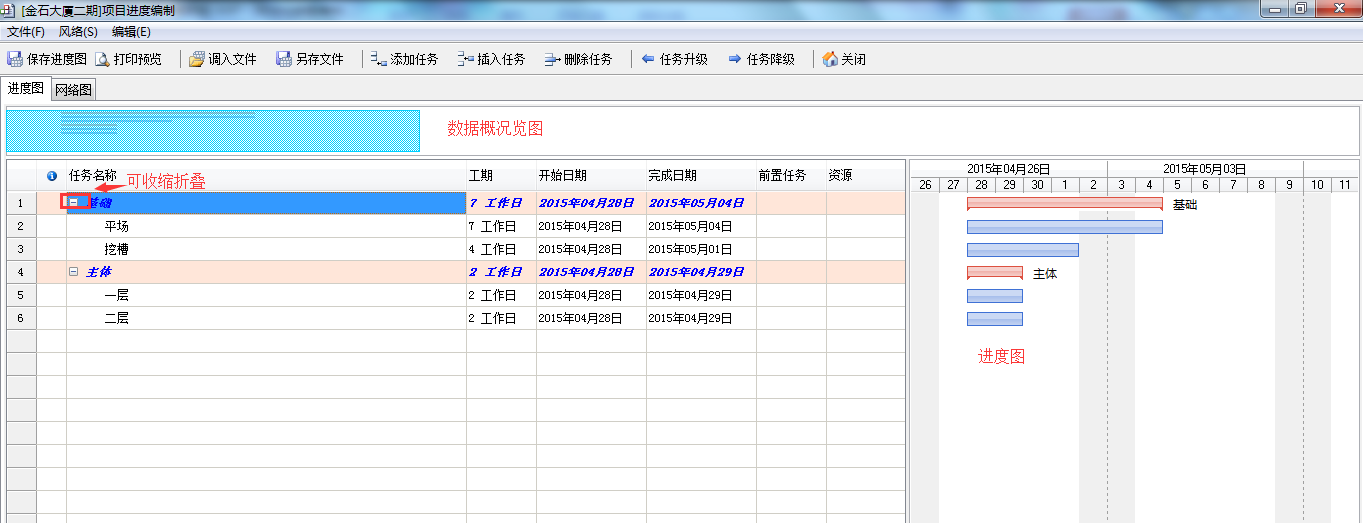Click Delete Task (删除任务) toolbar icon
Viewport: 1363px width, 523px height.
pos(552,59)
